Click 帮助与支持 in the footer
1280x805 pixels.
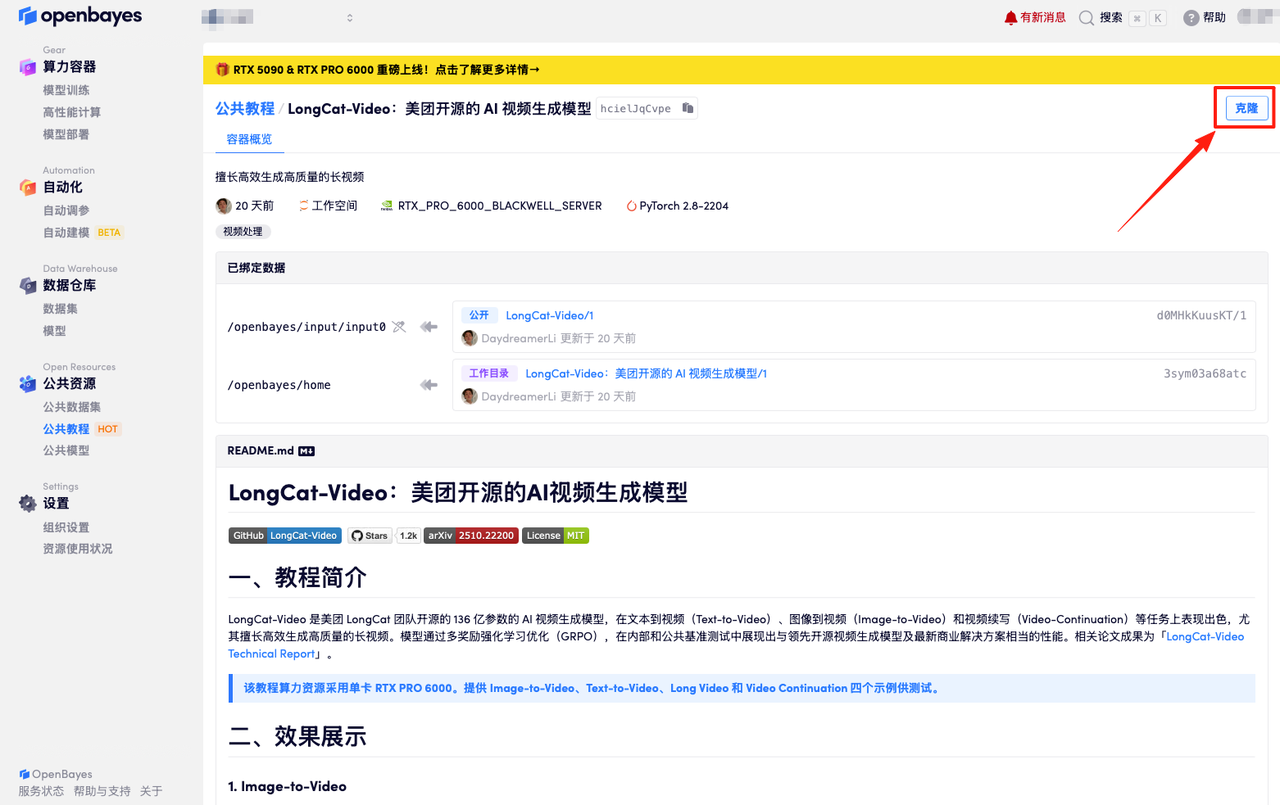pyautogui.click(x=102, y=791)
